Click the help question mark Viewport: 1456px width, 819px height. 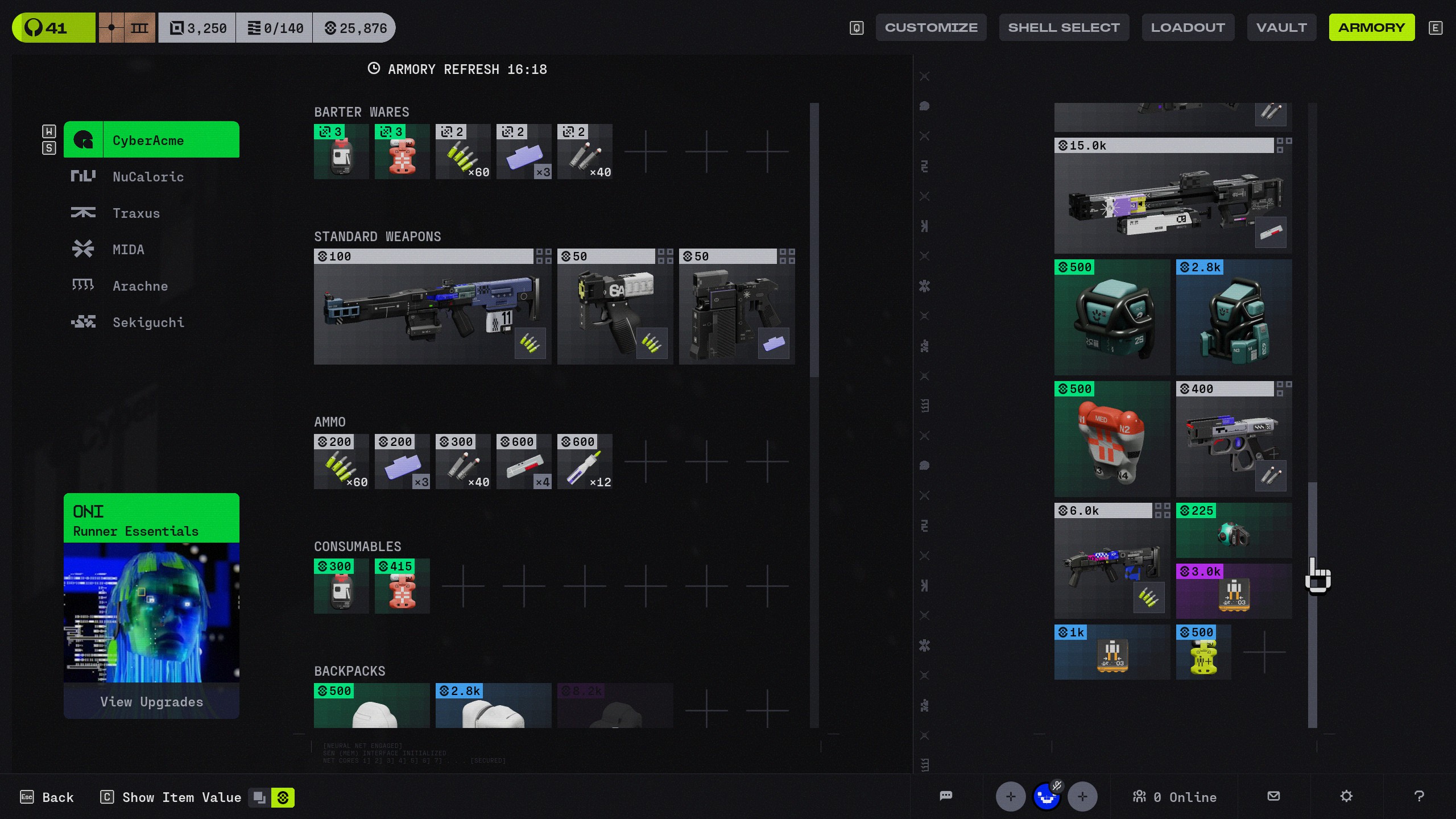(1419, 796)
